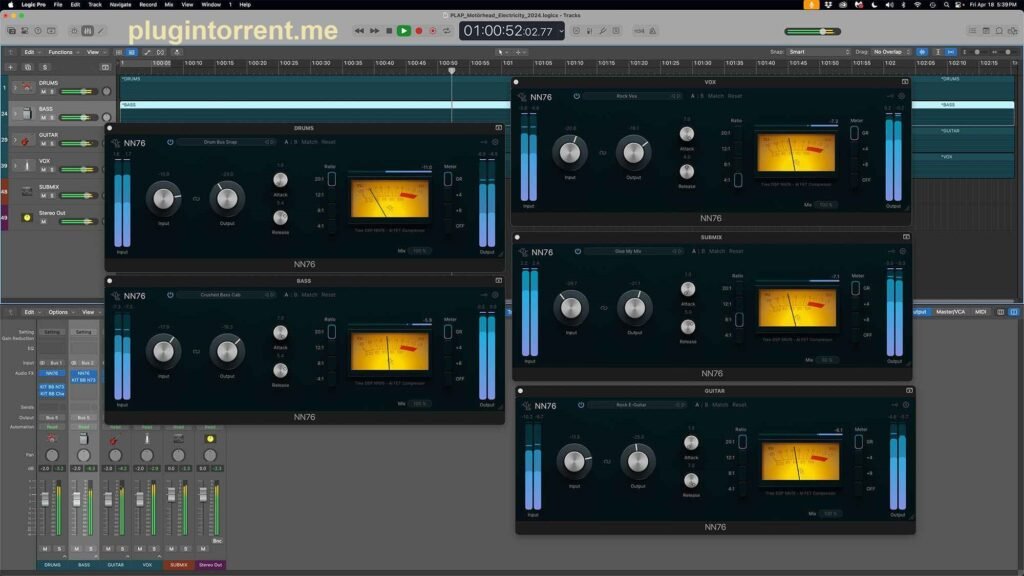The height and width of the screenshot is (576, 1024).
Task: Open the macOS Wi-Fi menu icon
Action: [918, 5]
